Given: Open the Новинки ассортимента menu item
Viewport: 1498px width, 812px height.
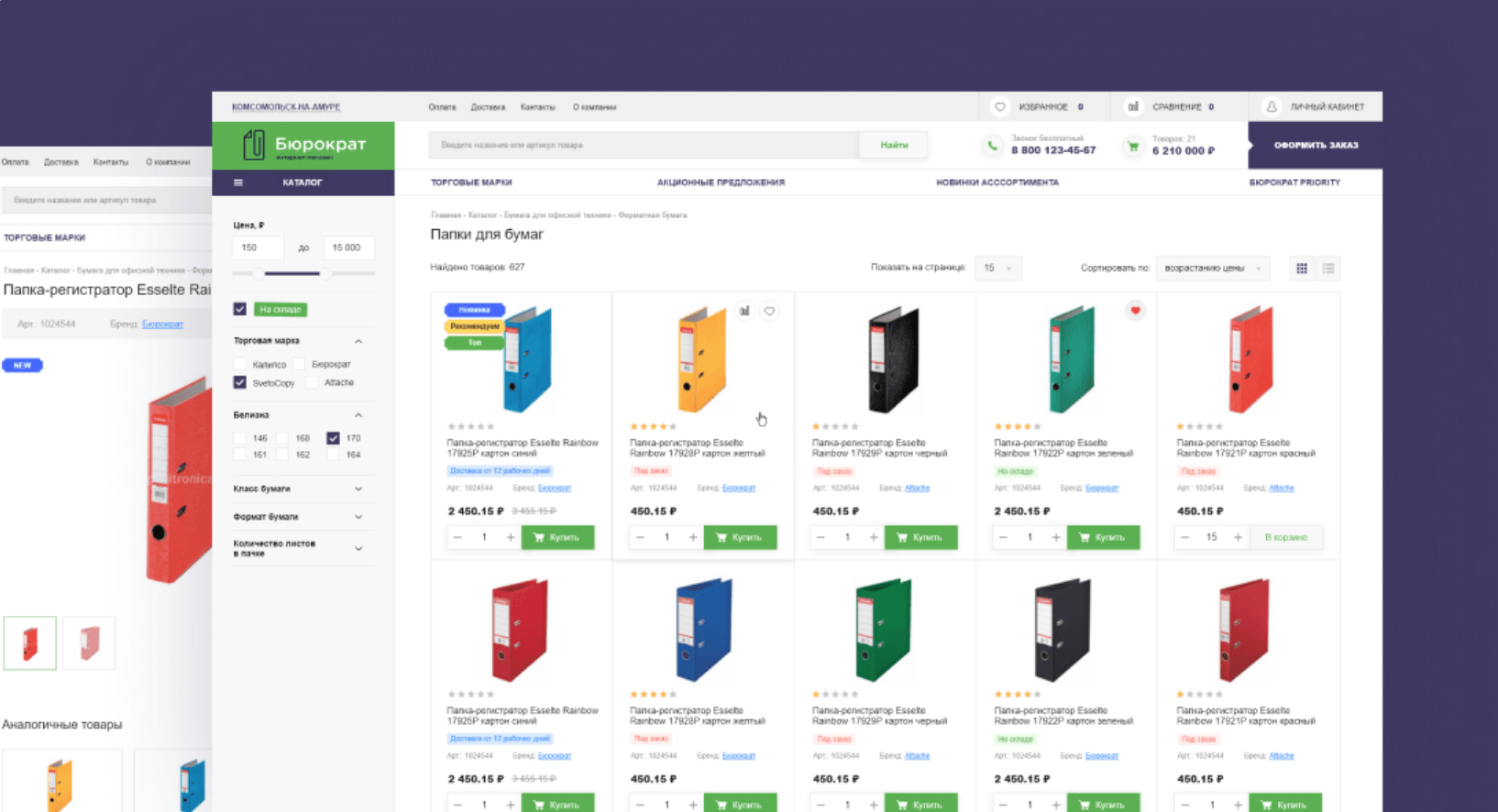Looking at the screenshot, I should click(x=997, y=182).
